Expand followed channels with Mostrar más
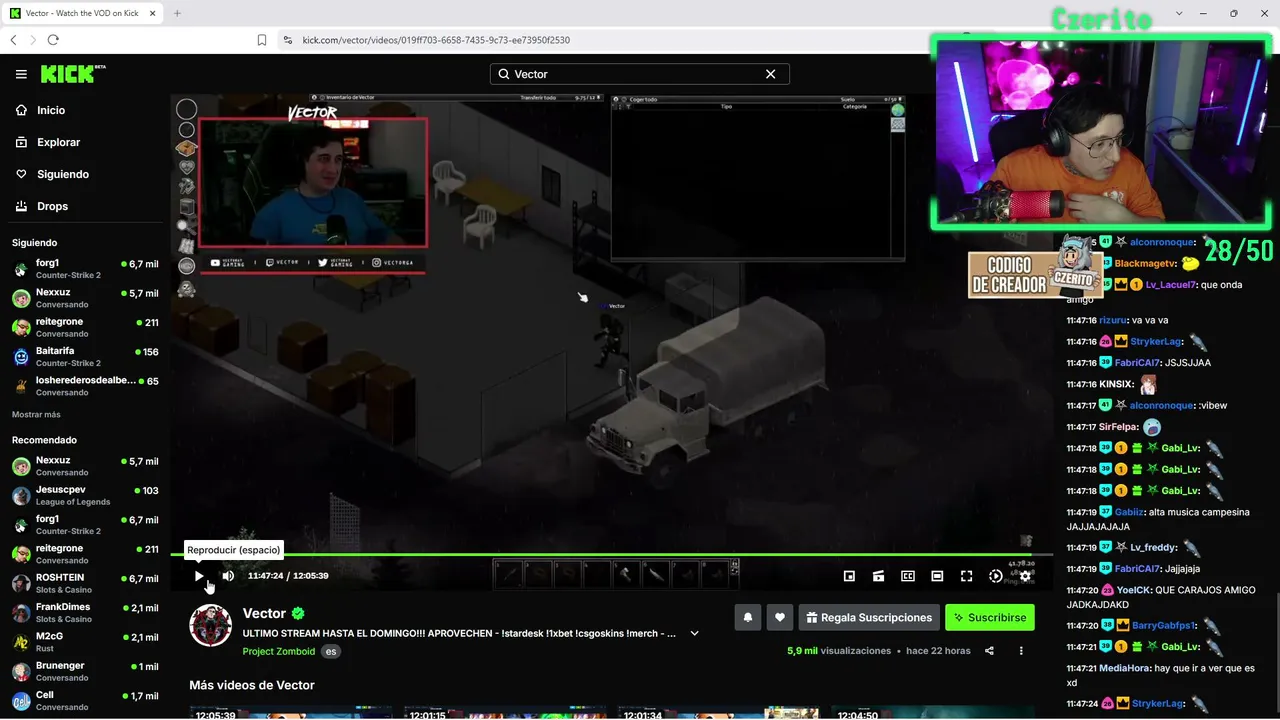Viewport: 1280px width, 720px height. point(36,414)
